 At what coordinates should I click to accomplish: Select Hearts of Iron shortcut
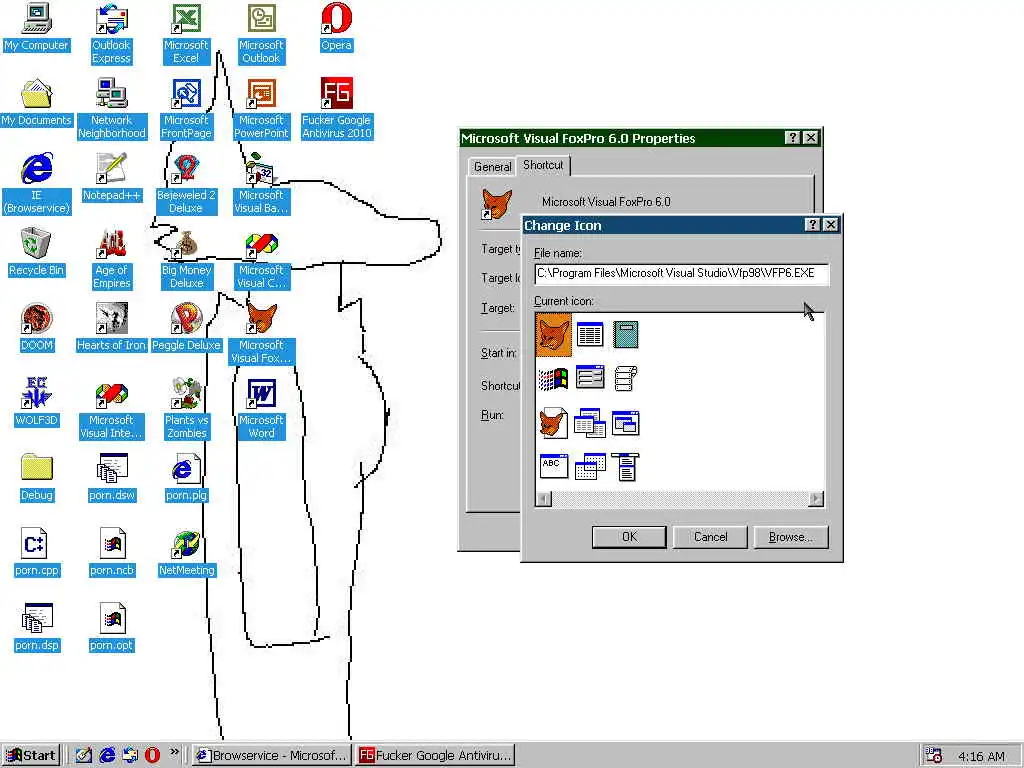pyautogui.click(x=112, y=328)
